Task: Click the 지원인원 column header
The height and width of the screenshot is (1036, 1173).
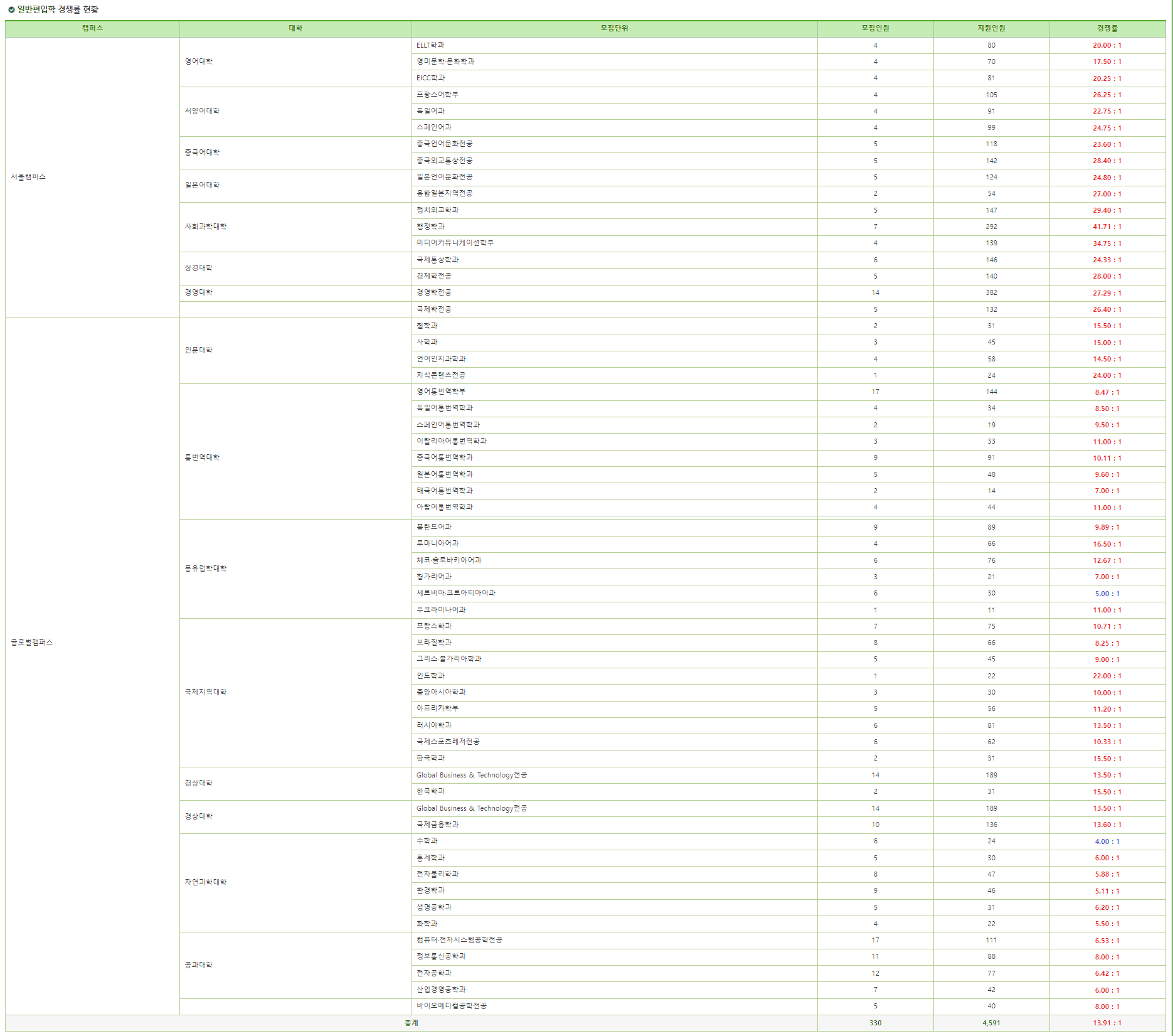Action: coord(991,28)
